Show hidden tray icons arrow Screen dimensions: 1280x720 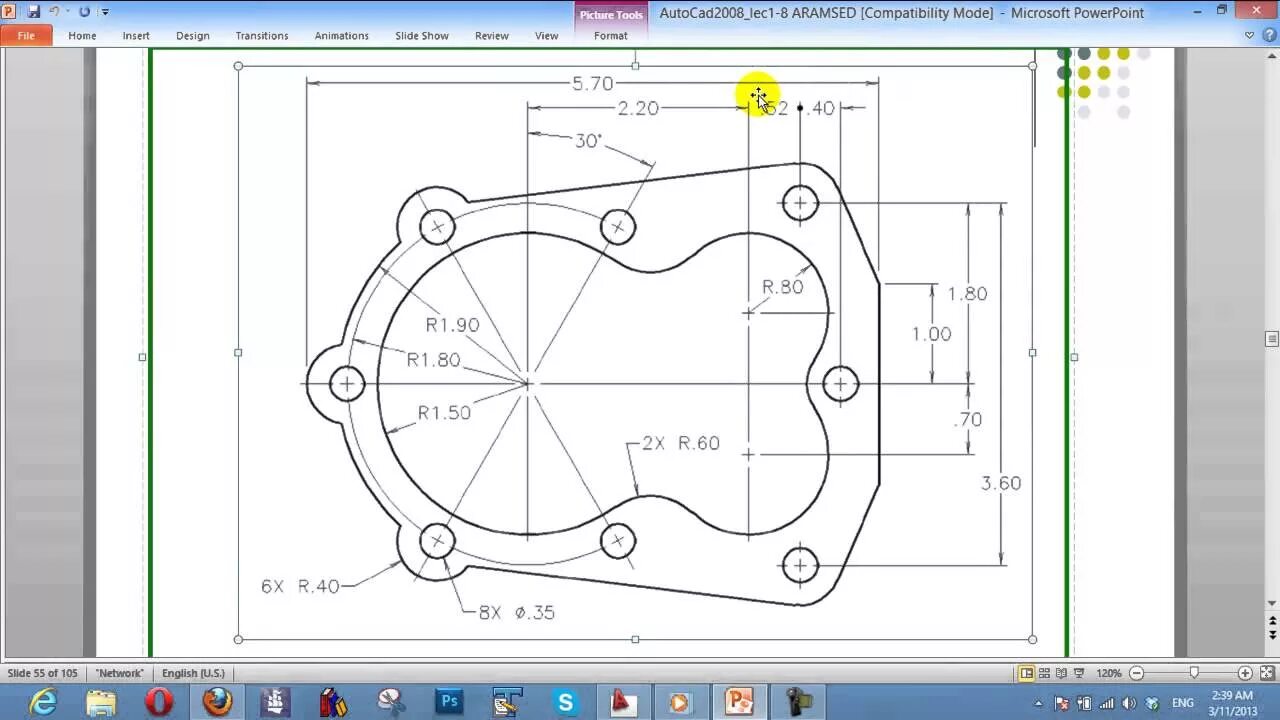click(x=1039, y=703)
